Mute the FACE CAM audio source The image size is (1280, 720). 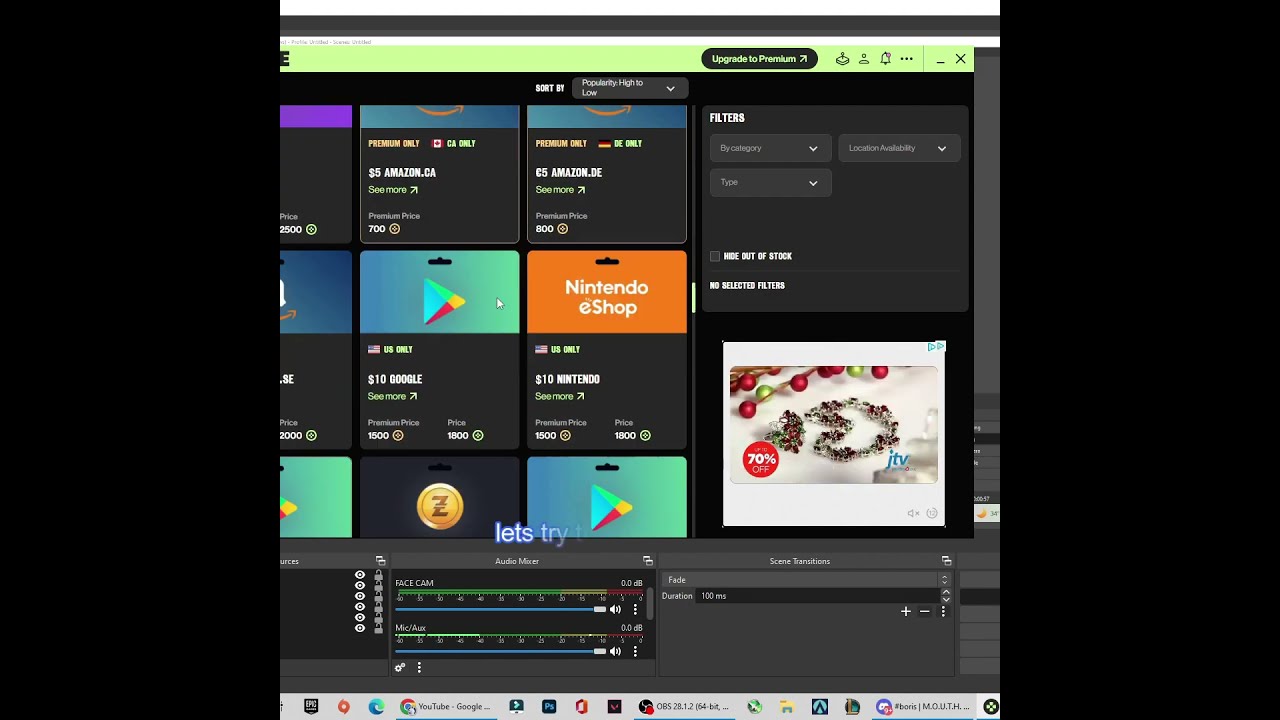click(x=615, y=609)
